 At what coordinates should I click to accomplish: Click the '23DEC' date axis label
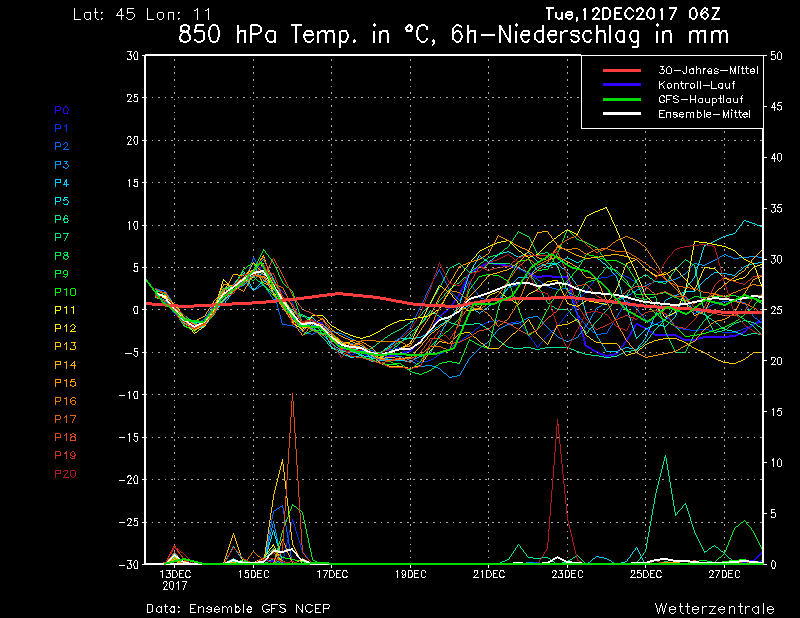point(567,574)
